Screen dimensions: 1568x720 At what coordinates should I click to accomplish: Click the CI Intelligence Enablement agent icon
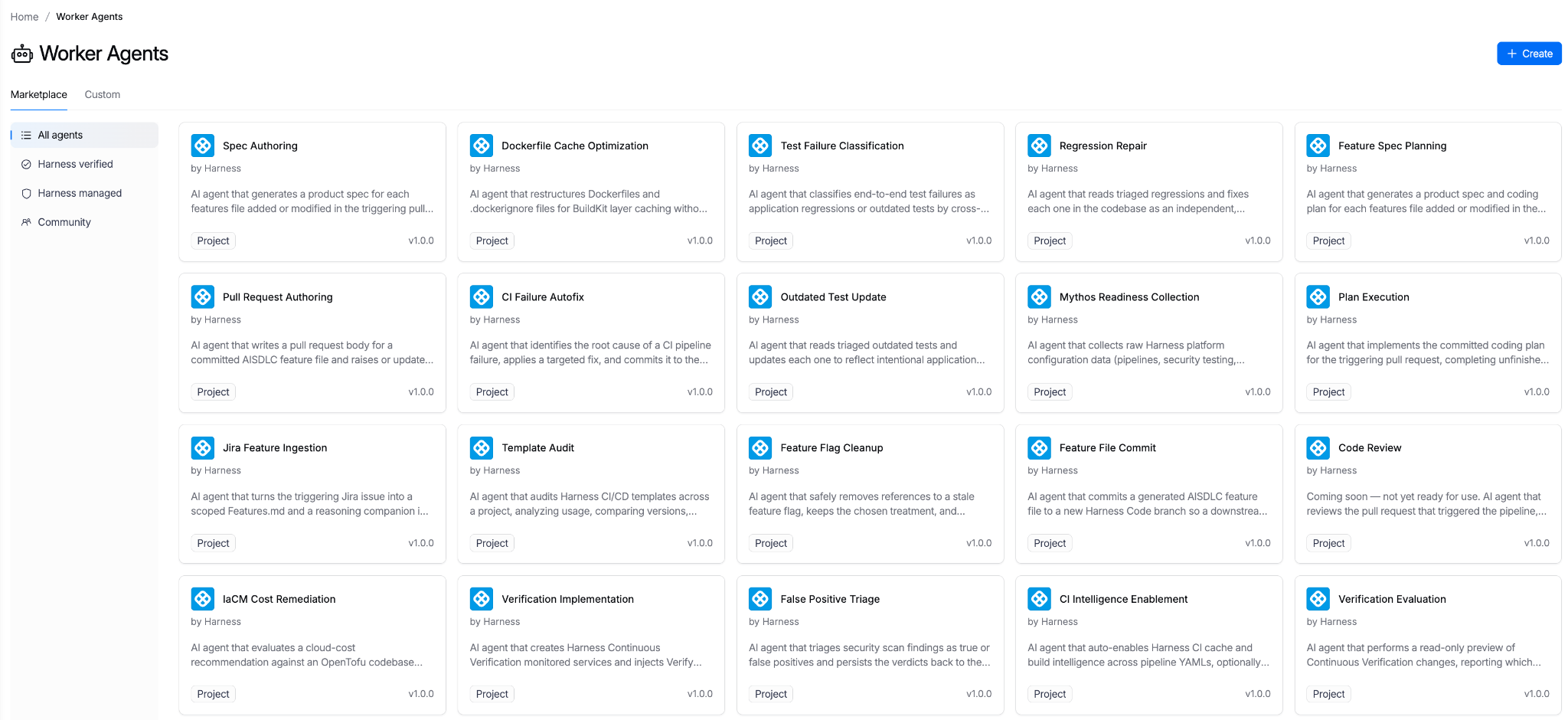[x=1040, y=599]
